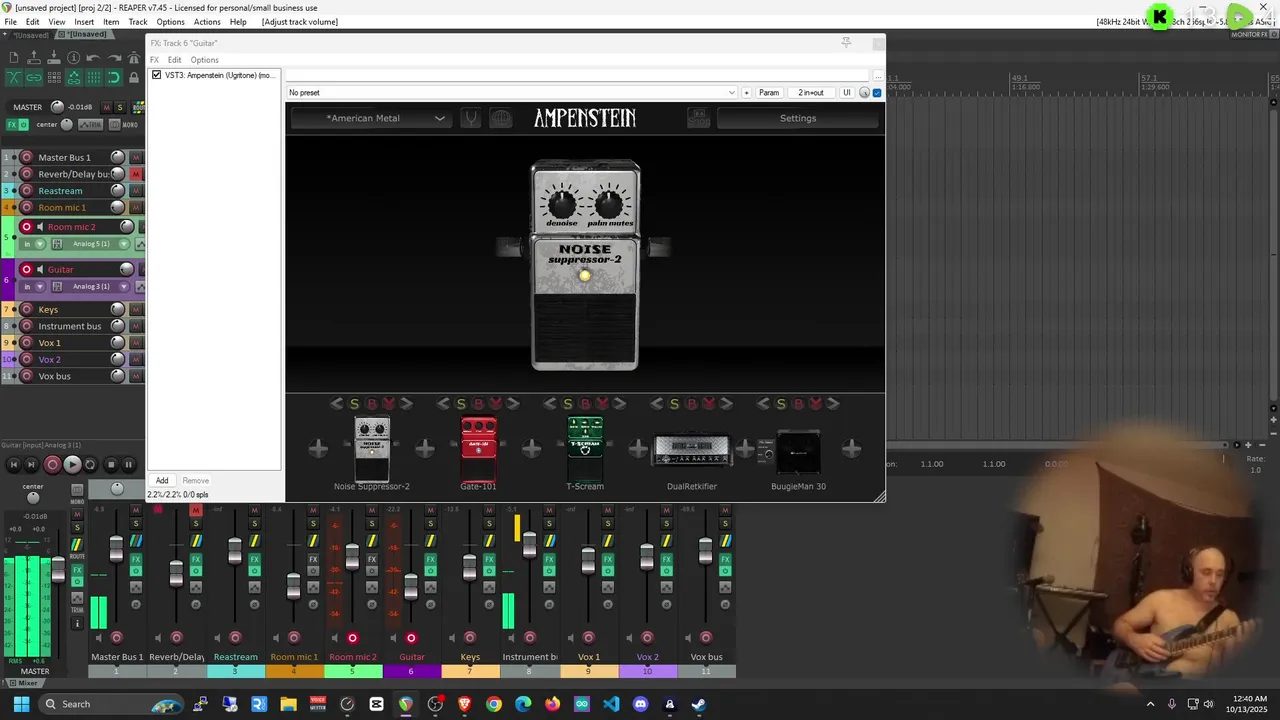Click the padlock locking toolbar icon
1280x720 pixels.
pos(134,77)
